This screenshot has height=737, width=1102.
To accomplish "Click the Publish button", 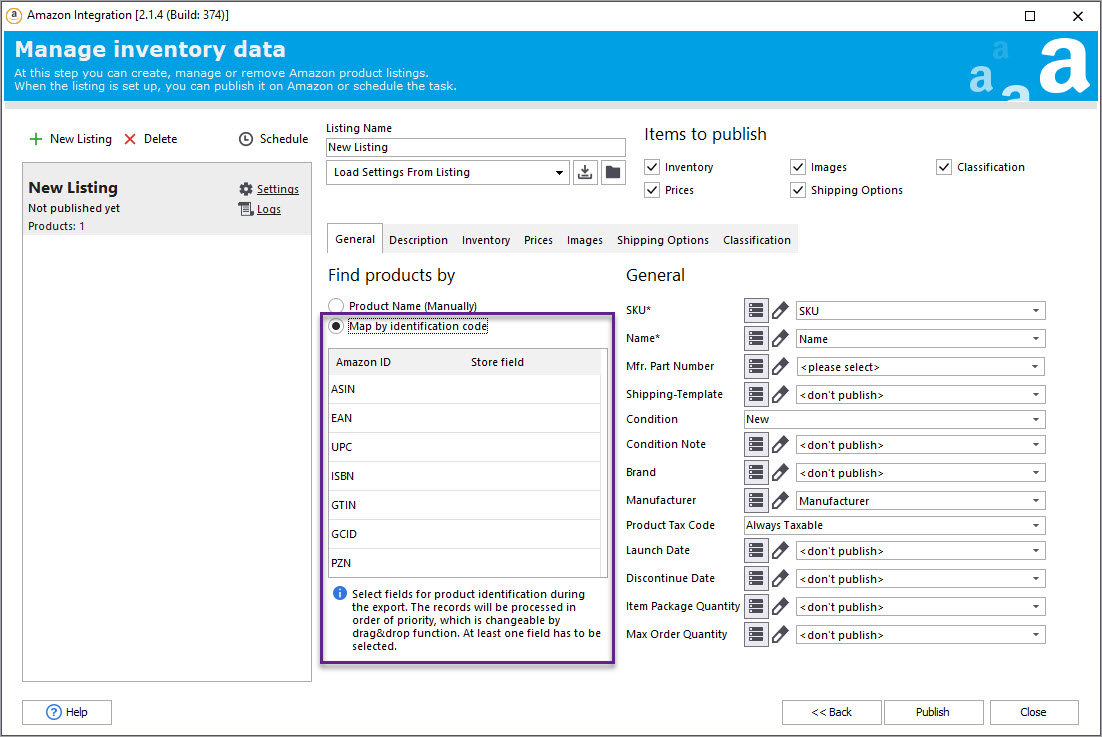I will tap(932, 712).
